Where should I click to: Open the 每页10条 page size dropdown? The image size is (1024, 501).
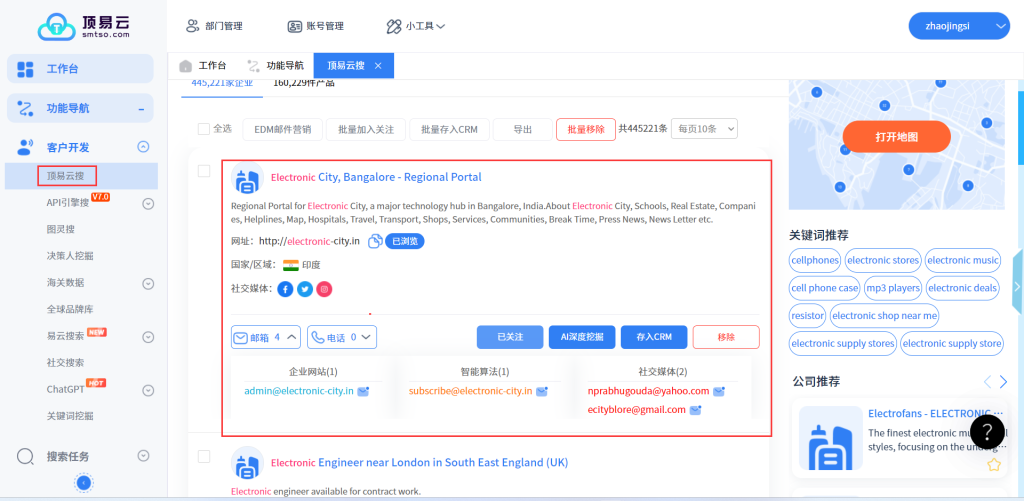coord(704,129)
